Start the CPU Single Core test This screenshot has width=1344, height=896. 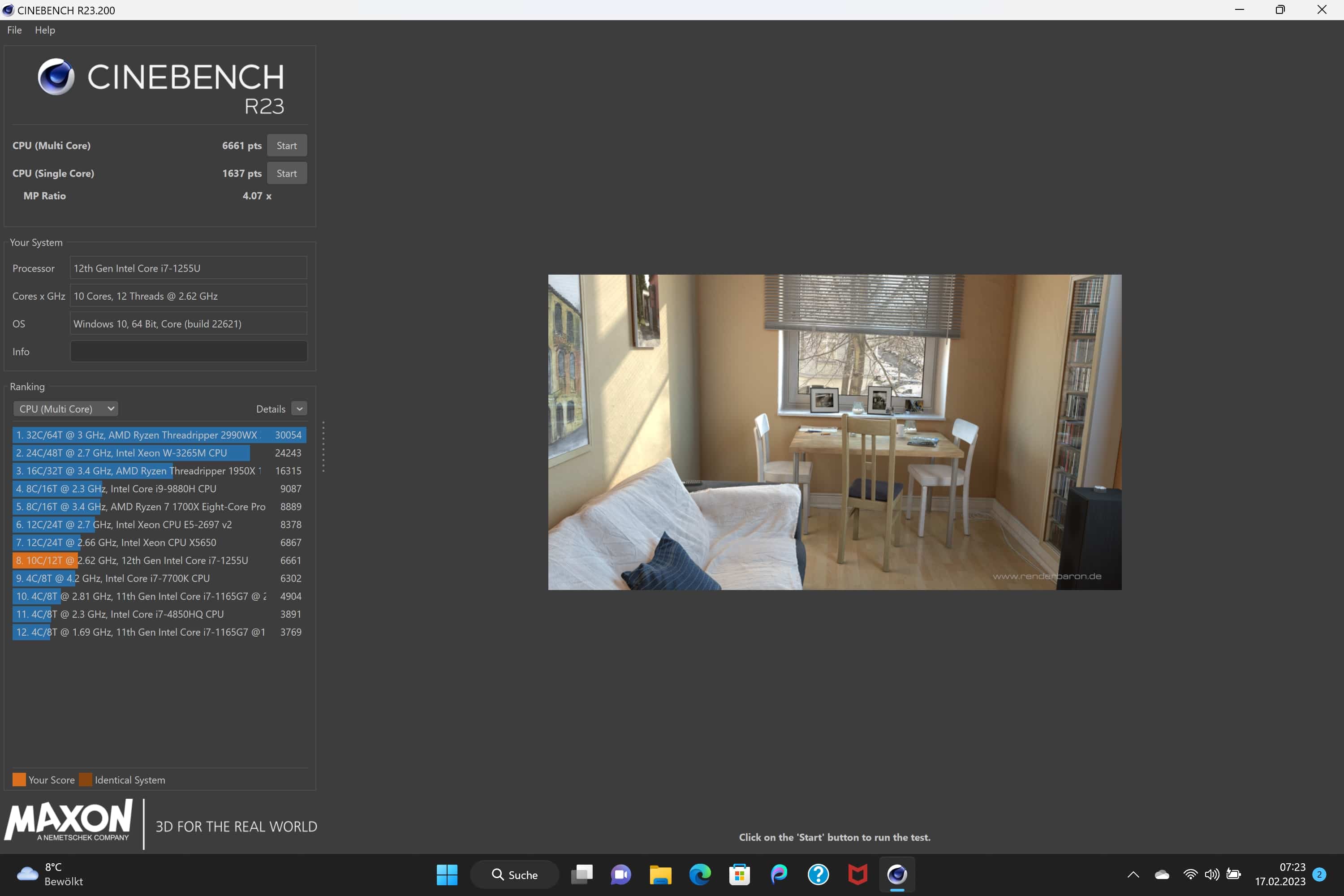[x=286, y=173]
